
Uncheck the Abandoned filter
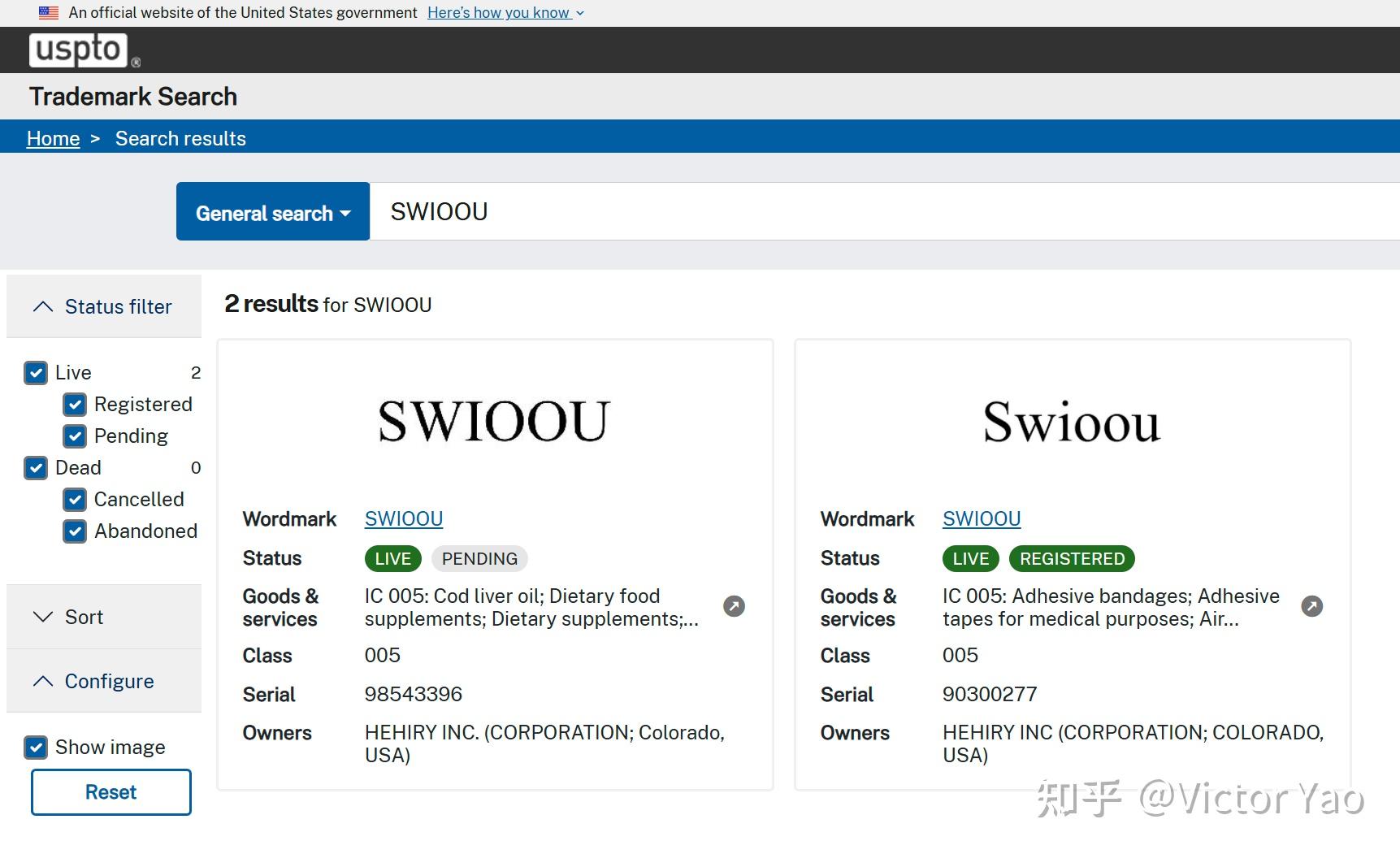[x=75, y=531]
